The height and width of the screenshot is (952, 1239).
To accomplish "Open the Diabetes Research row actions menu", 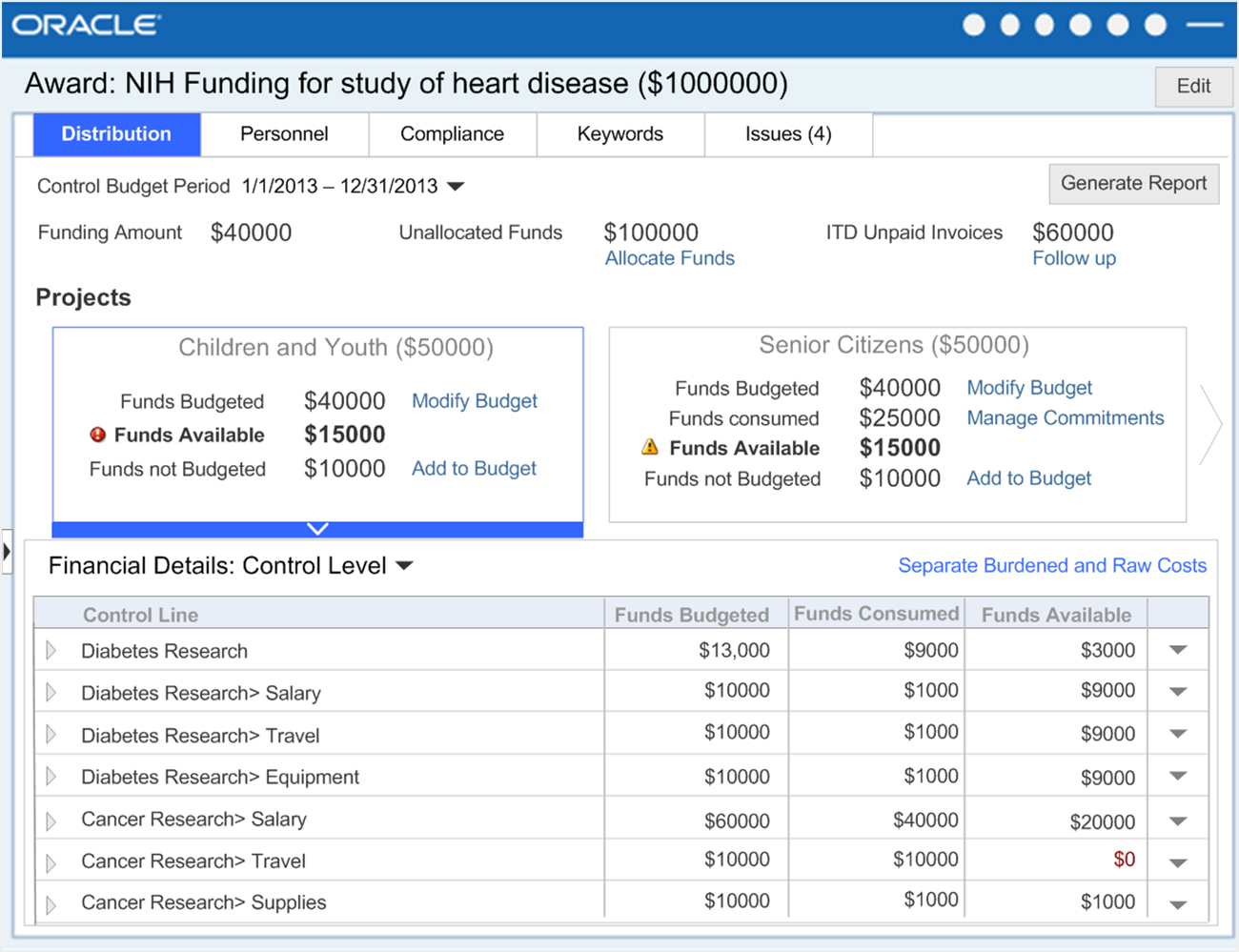I will [x=1178, y=650].
